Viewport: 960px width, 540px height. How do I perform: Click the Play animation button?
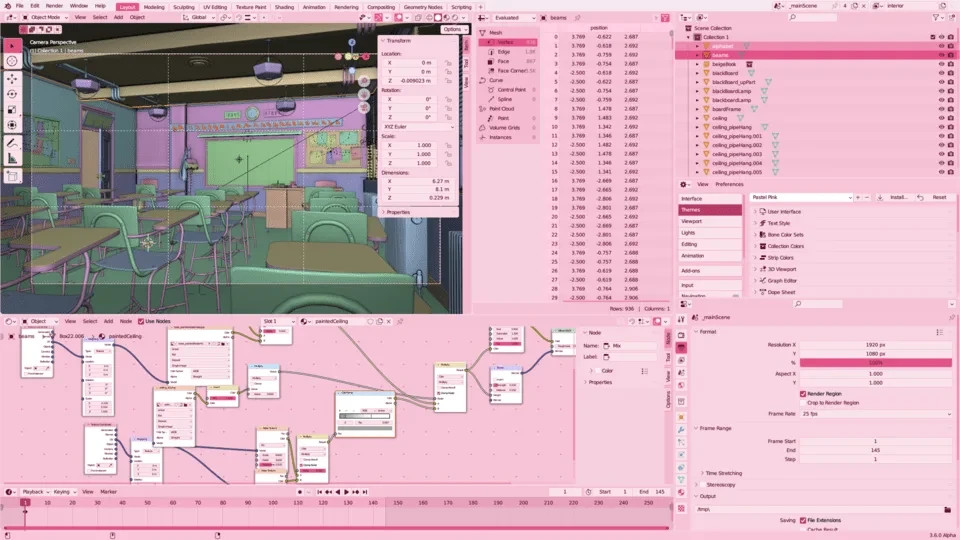click(x=347, y=492)
